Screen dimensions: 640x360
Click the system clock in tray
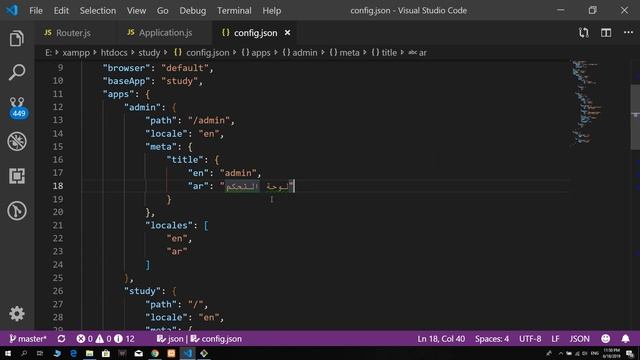point(611,353)
